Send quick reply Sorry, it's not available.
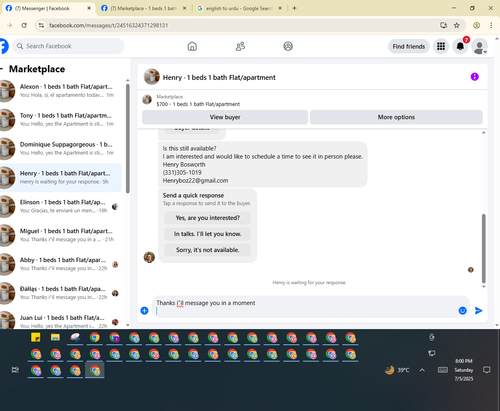 click(x=208, y=250)
